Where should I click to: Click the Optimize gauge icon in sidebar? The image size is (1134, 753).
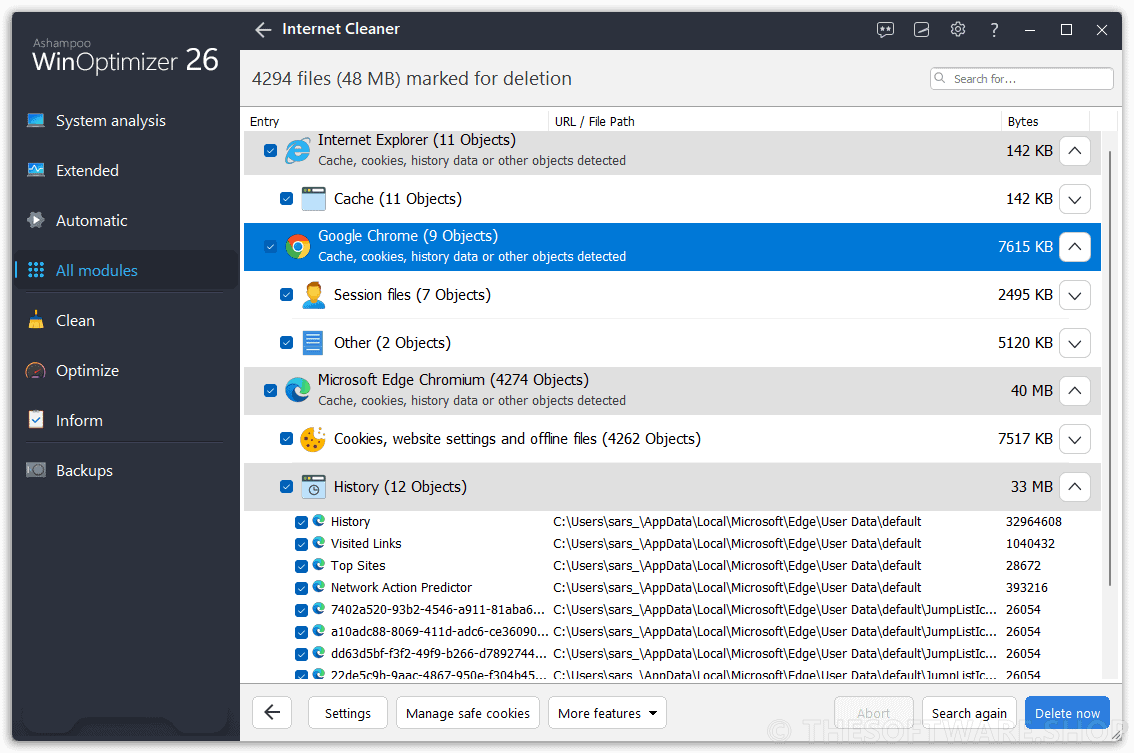tap(35, 370)
